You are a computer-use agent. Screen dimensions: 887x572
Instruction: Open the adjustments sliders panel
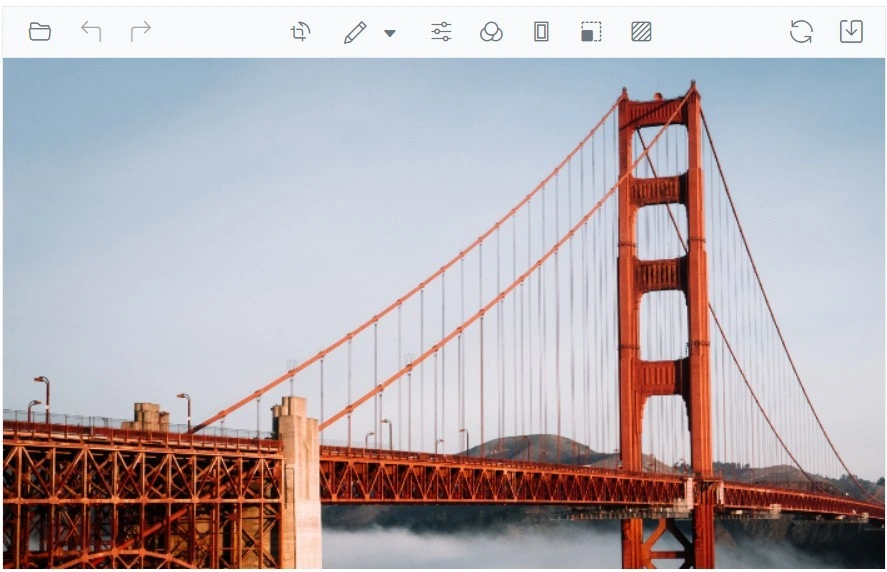441,32
